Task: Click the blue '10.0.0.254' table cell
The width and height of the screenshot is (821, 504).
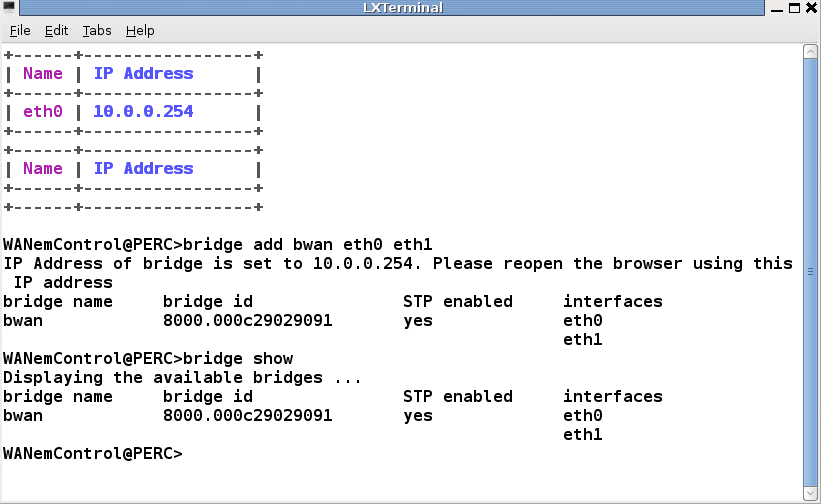Action: 143,111
